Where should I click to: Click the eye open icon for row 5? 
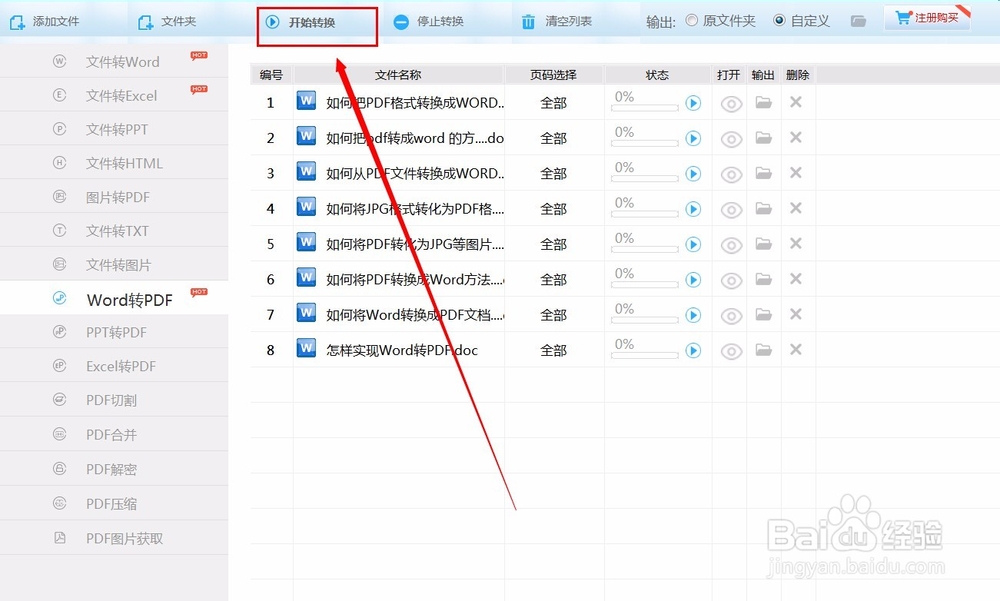[732, 246]
